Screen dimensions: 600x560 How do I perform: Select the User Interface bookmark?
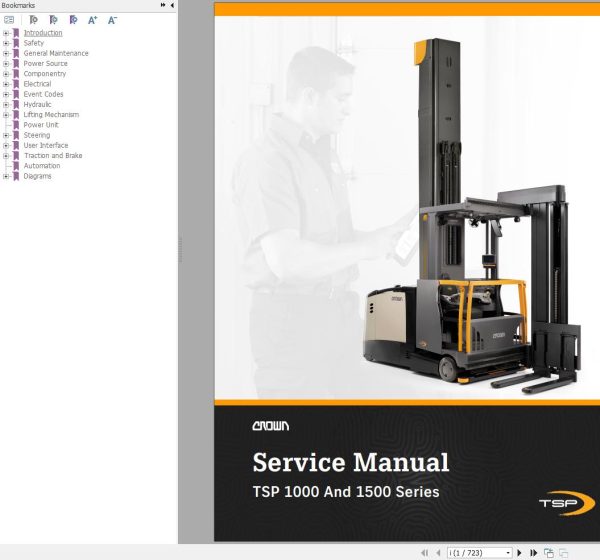(46, 145)
